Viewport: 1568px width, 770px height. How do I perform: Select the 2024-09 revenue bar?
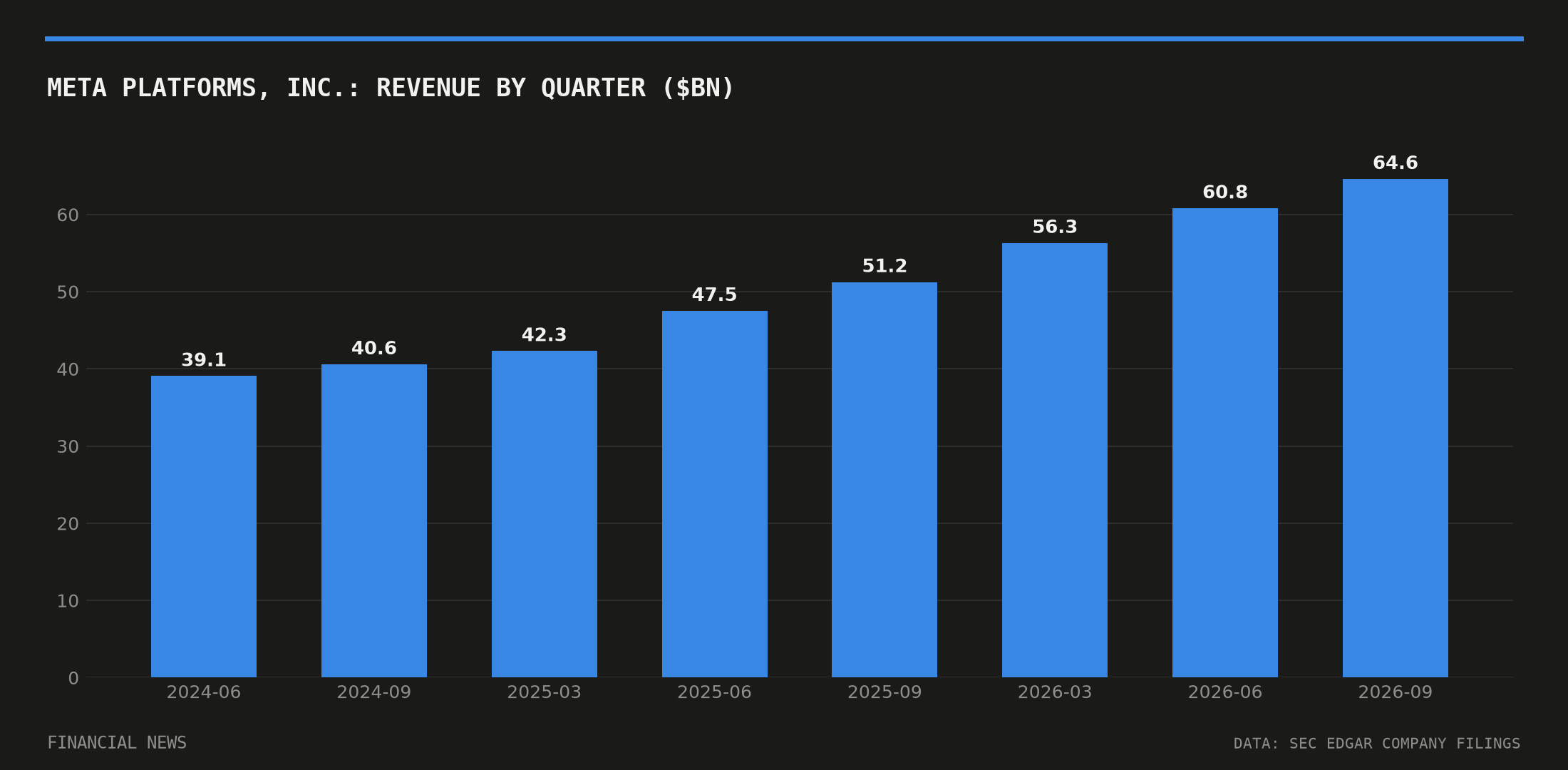tap(374, 520)
